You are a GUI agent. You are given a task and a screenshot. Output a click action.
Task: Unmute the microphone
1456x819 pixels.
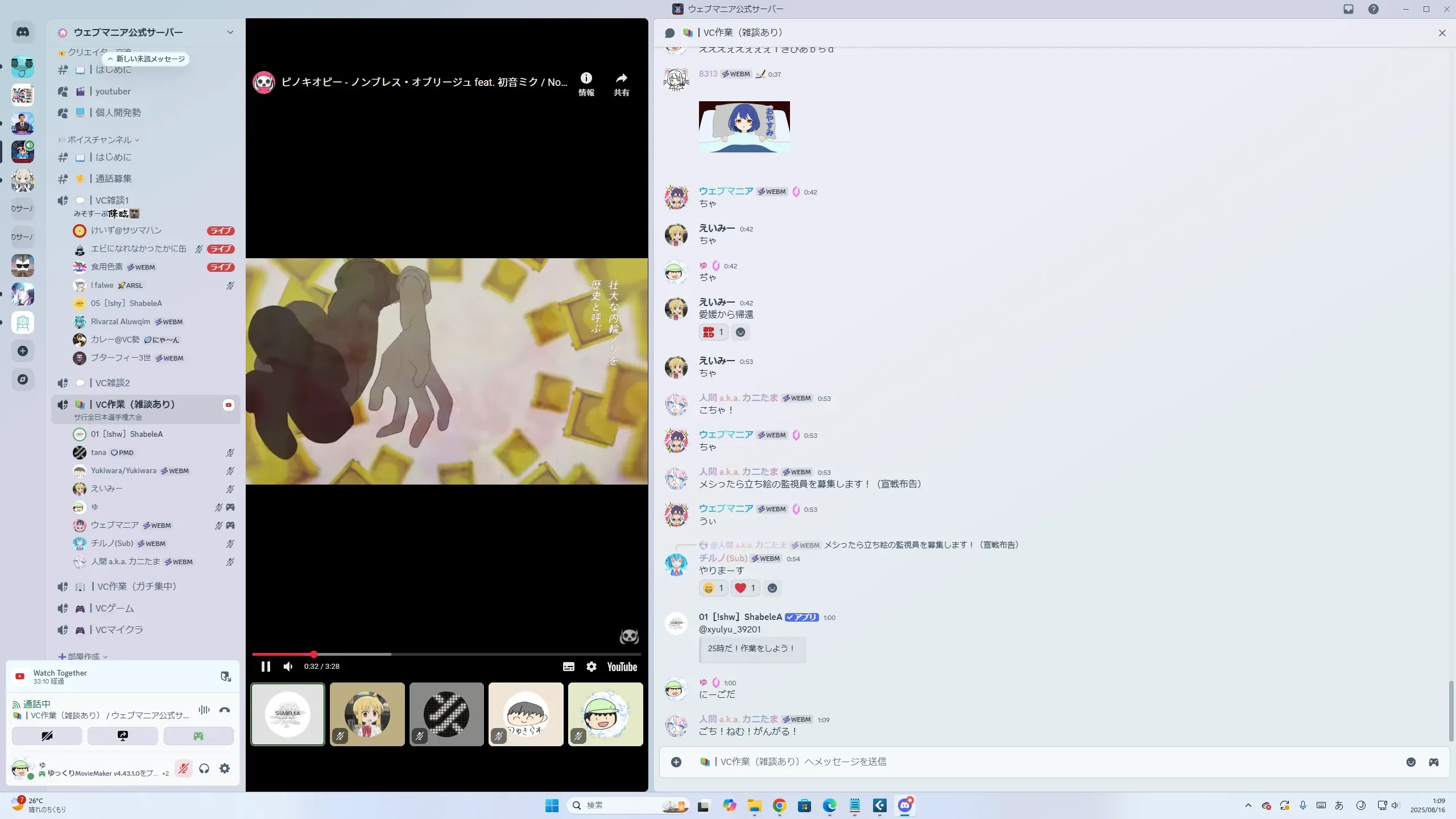183,768
